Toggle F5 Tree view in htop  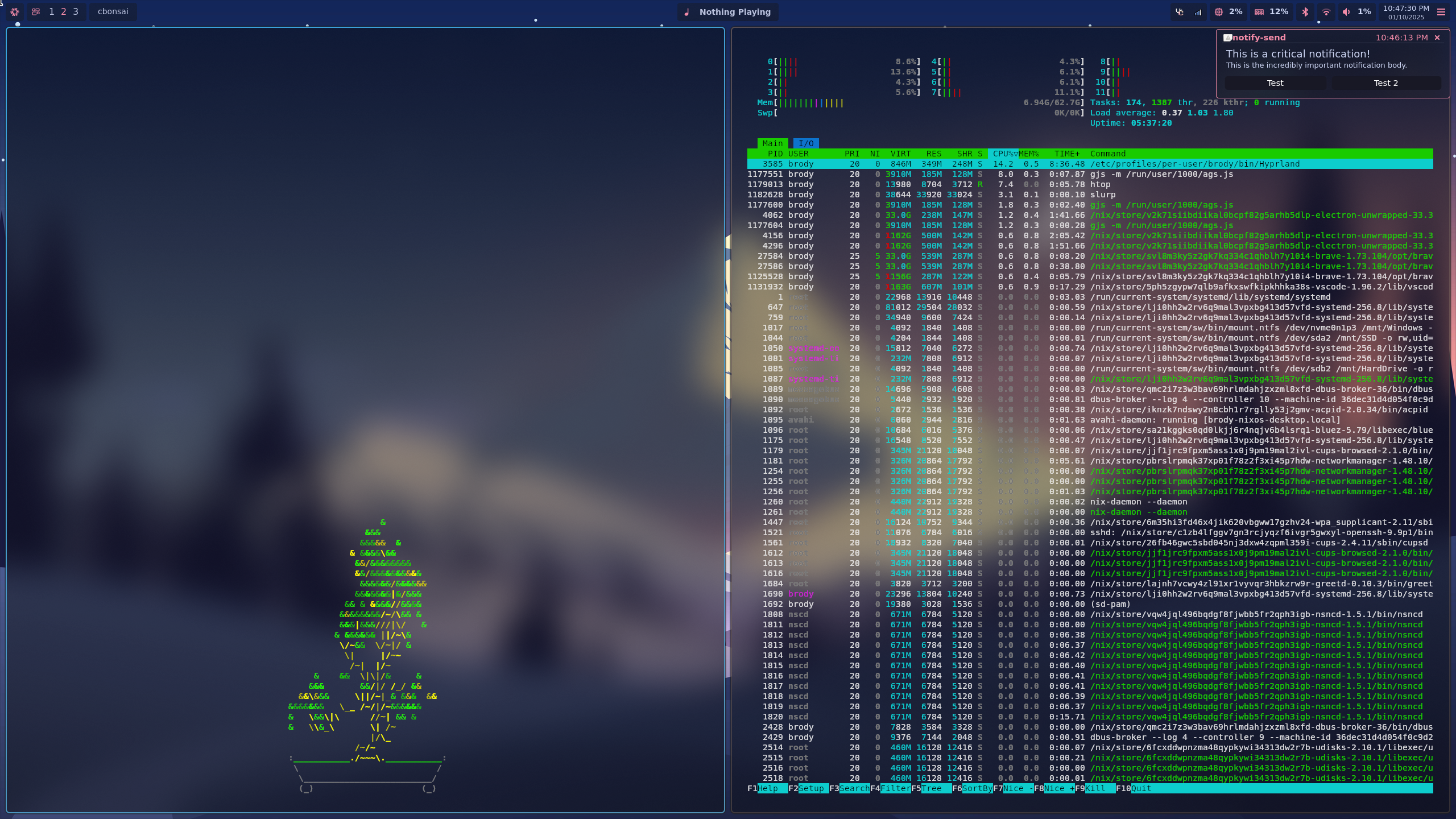coord(931,788)
